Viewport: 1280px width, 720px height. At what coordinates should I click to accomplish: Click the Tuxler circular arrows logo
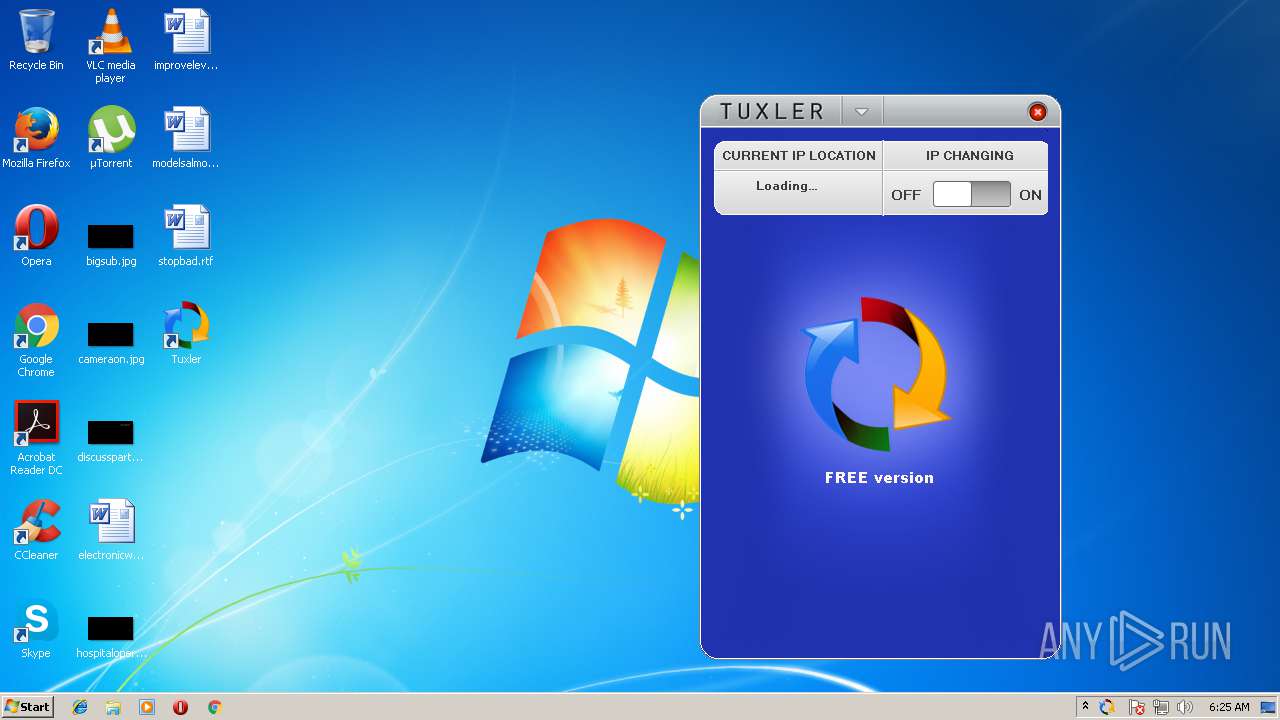pyautogui.click(x=878, y=375)
